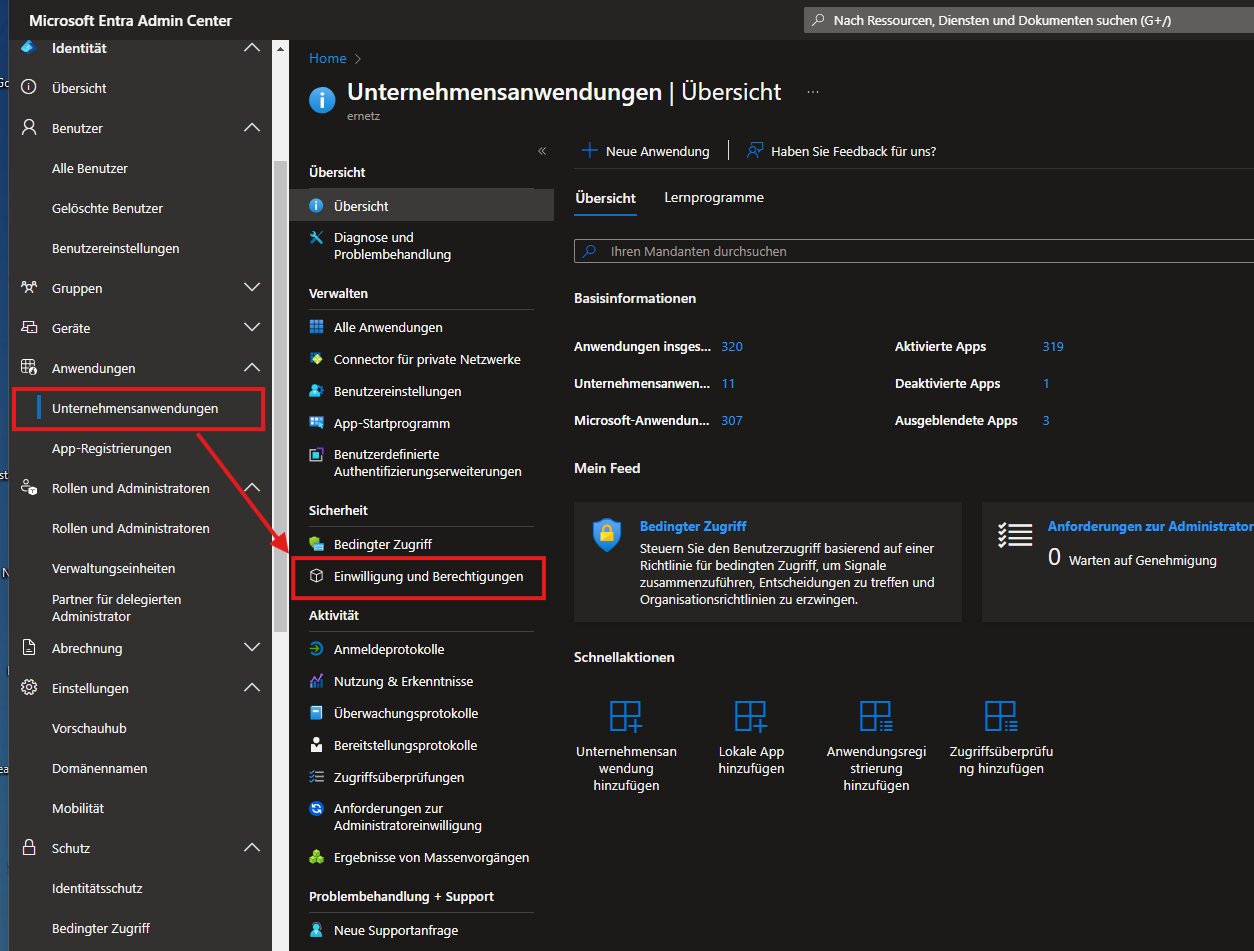Switch to the Lernprogramme tab
The image size is (1254, 951).
point(714,198)
